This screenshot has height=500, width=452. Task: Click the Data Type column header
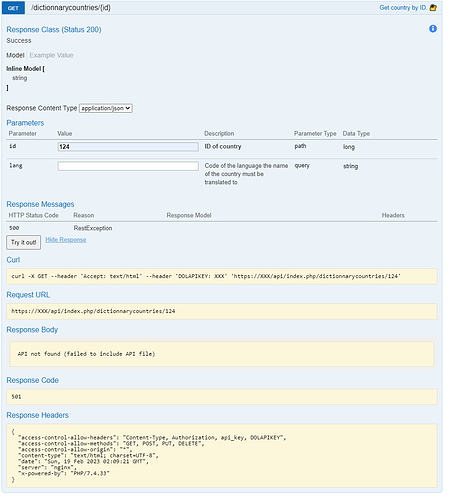pyautogui.click(x=356, y=134)
